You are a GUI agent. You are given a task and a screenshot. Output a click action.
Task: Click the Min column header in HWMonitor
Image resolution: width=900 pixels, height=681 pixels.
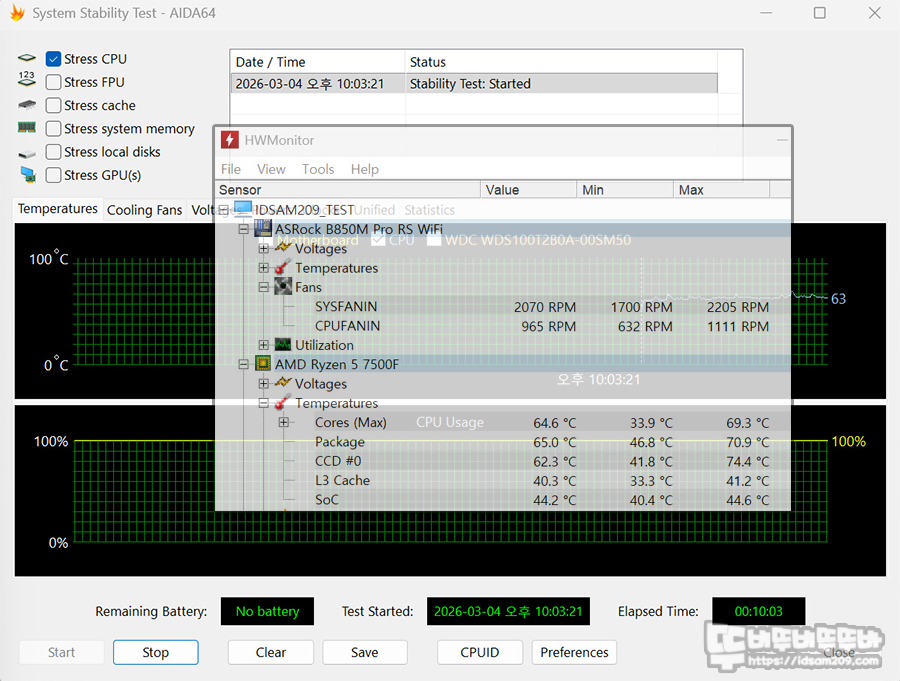[x=625, y=189]
